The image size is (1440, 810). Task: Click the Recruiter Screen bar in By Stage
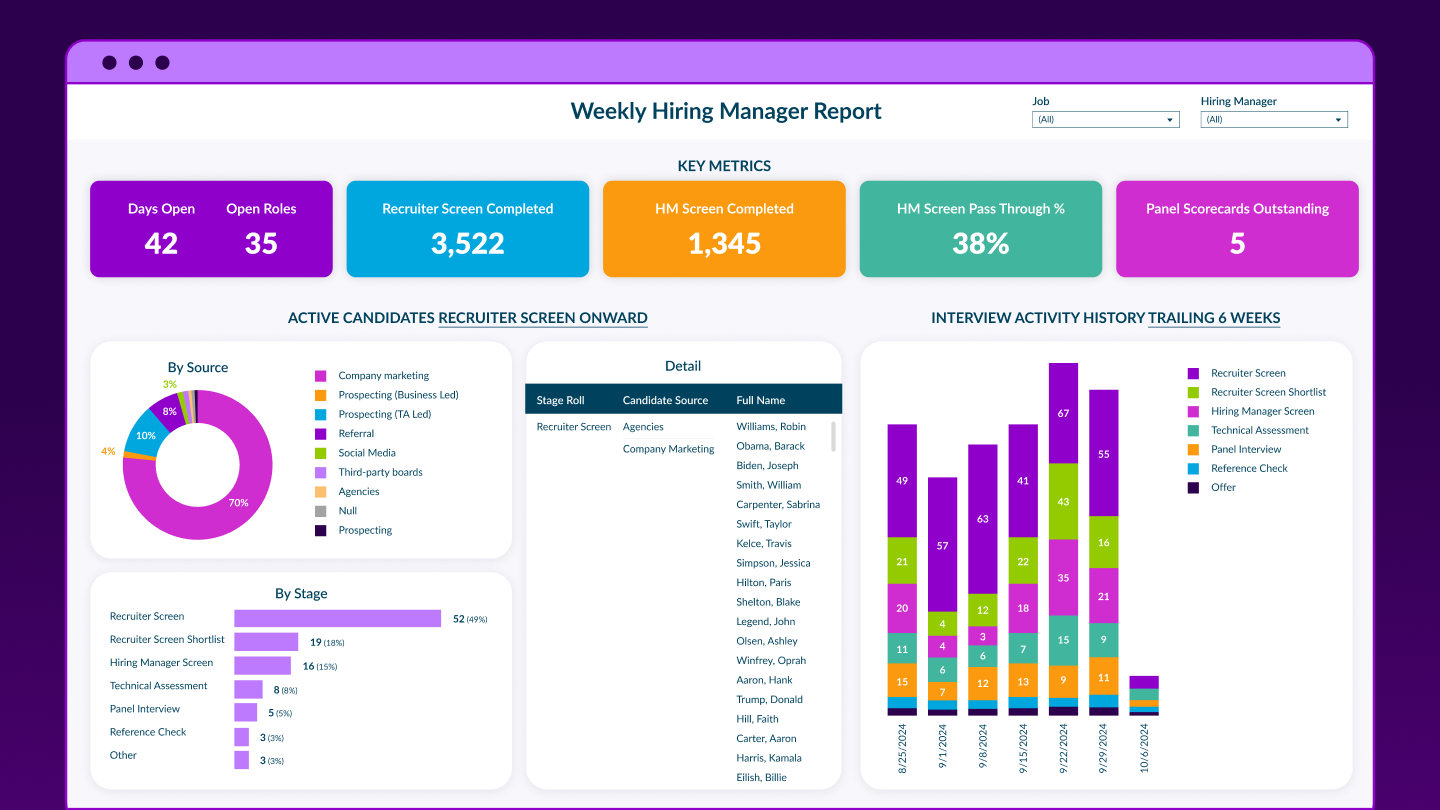pyautogui.click(x=337, y=619)
